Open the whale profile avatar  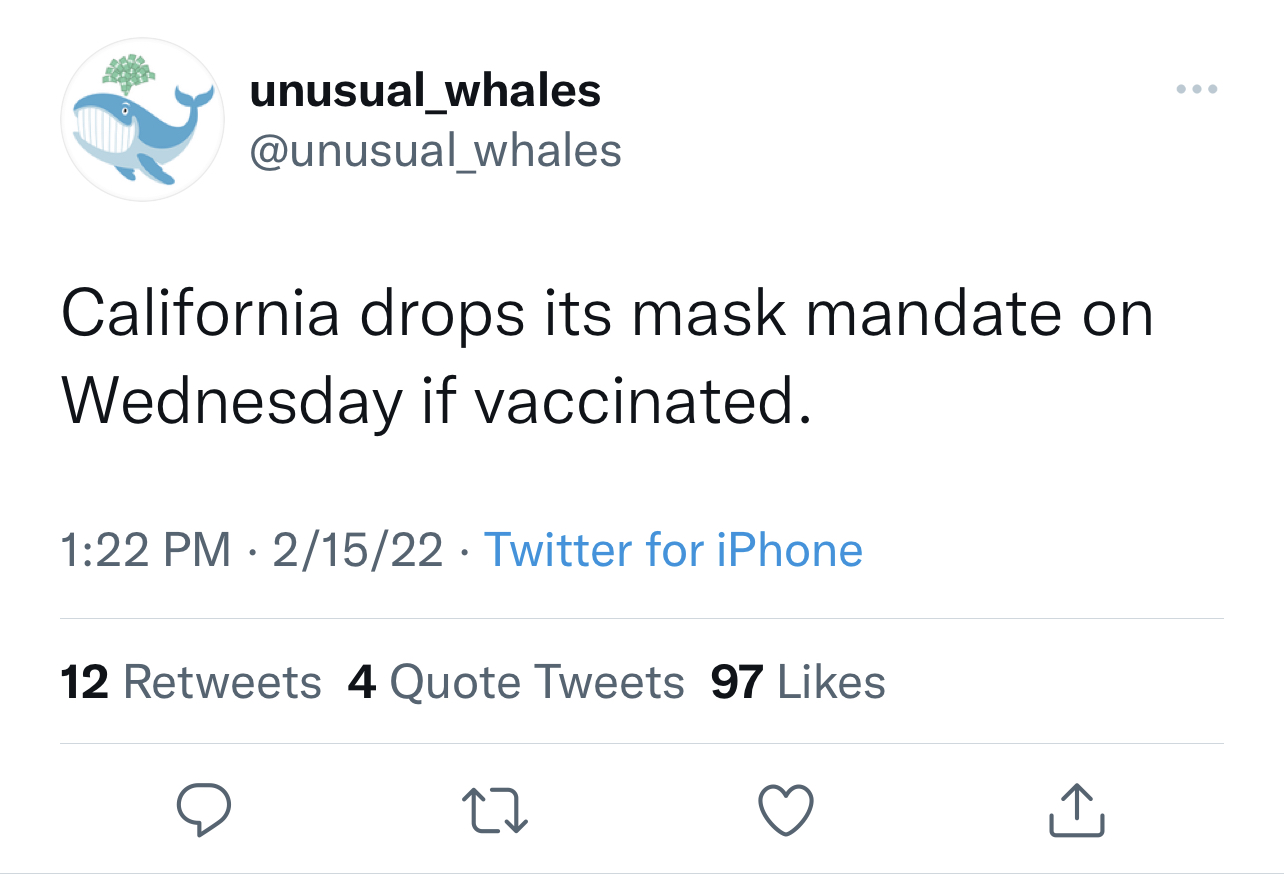click(143, 120)
